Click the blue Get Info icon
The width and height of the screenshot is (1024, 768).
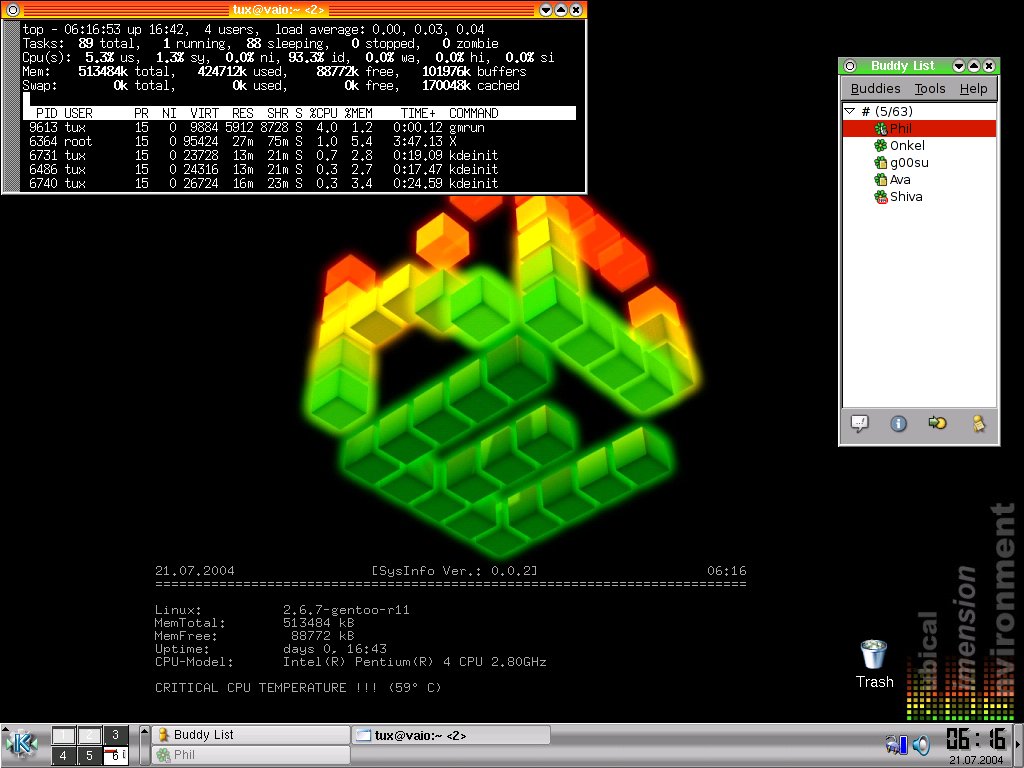[x=898, y=423]
